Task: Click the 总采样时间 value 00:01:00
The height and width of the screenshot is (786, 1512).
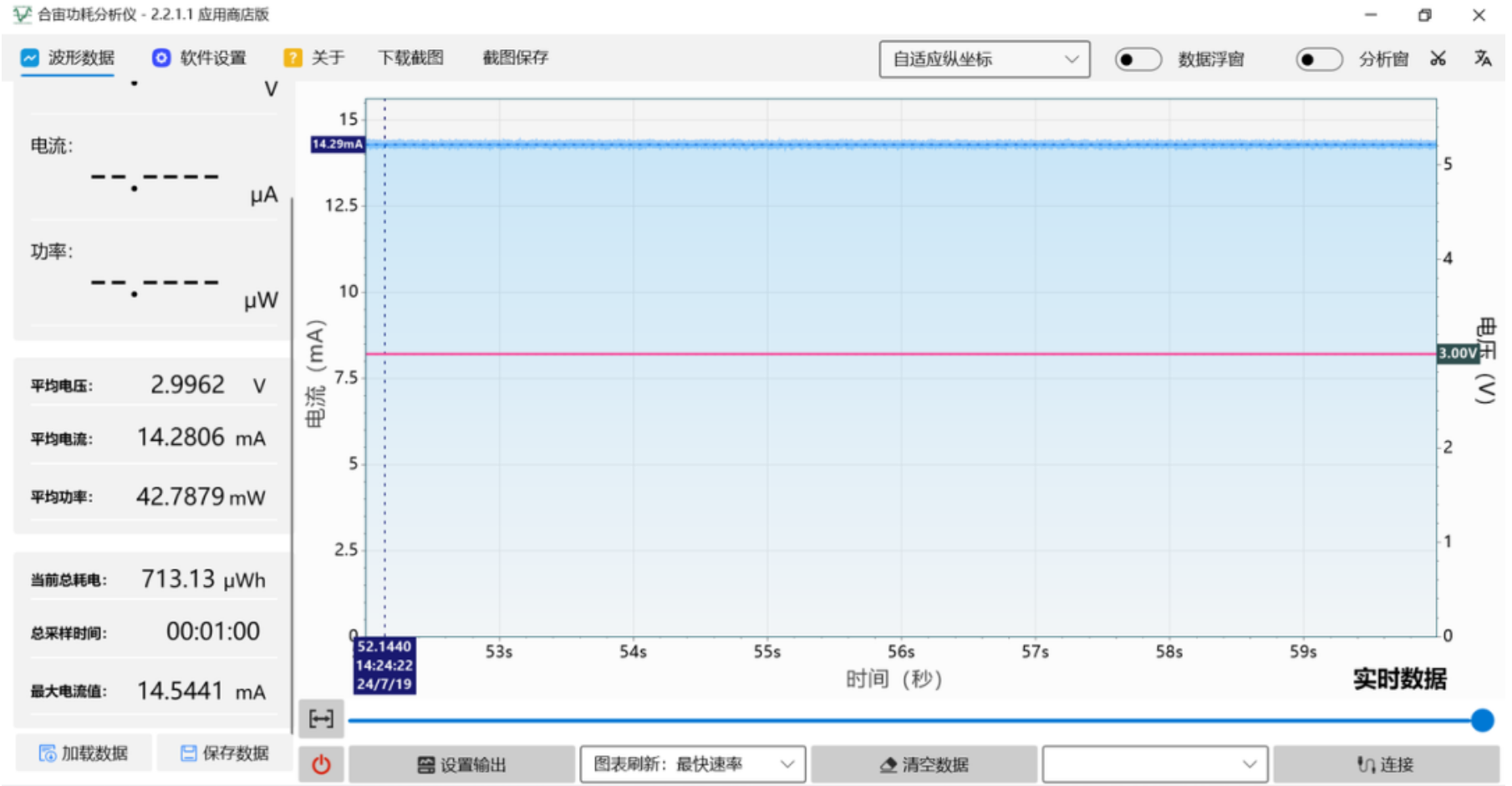Action: pyautogui.click(x=213, y=631)
